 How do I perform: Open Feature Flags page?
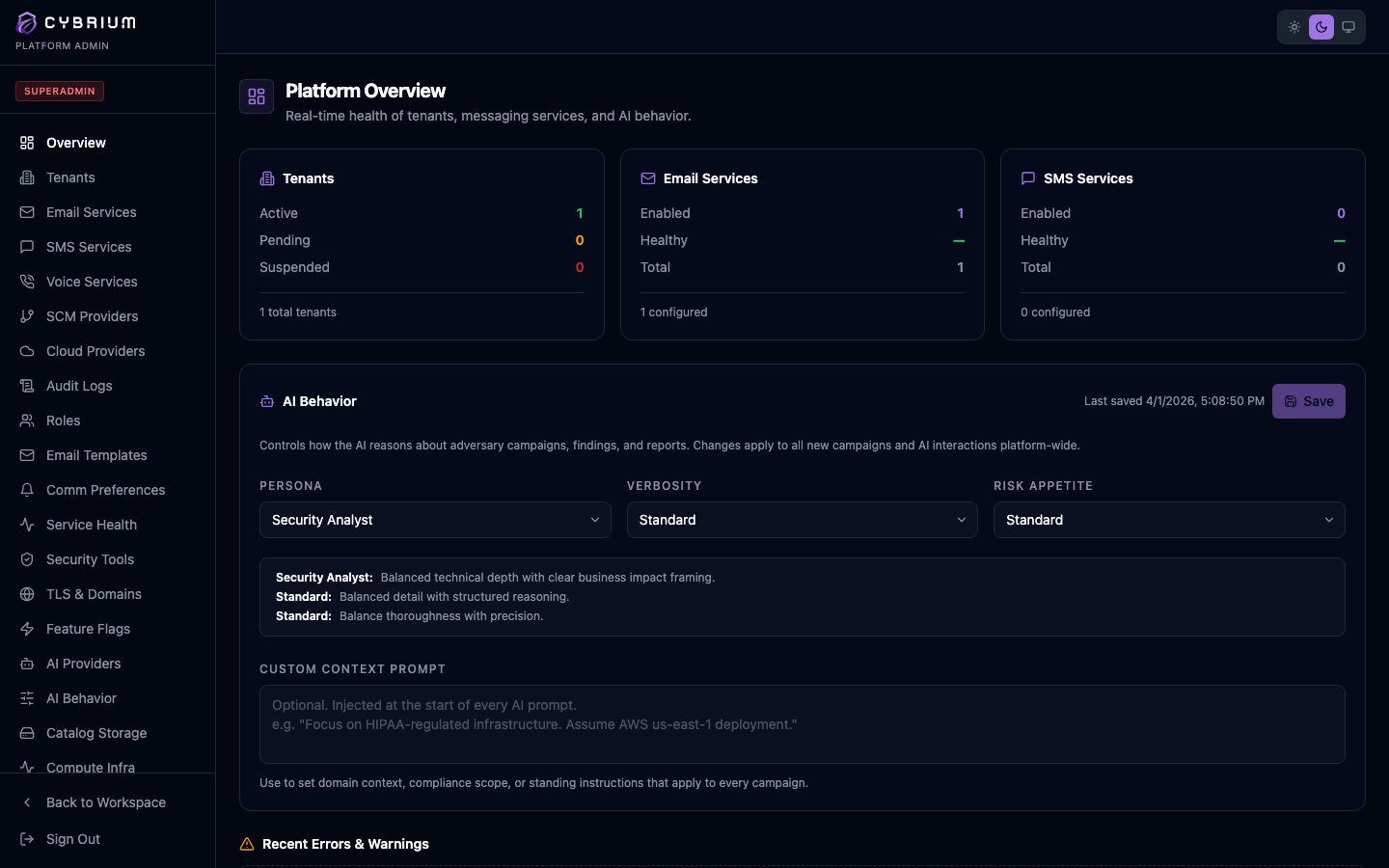(x=107, y=629)
